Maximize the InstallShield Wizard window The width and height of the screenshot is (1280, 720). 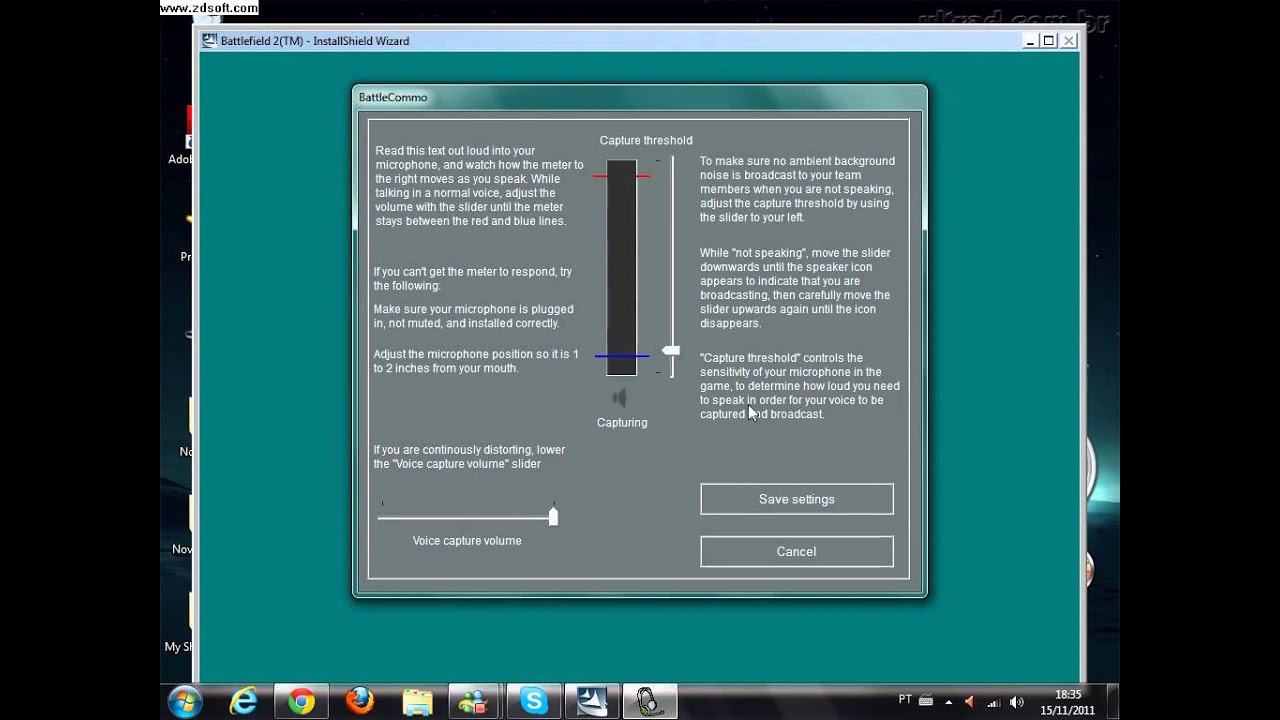[x=1048, y=41]
